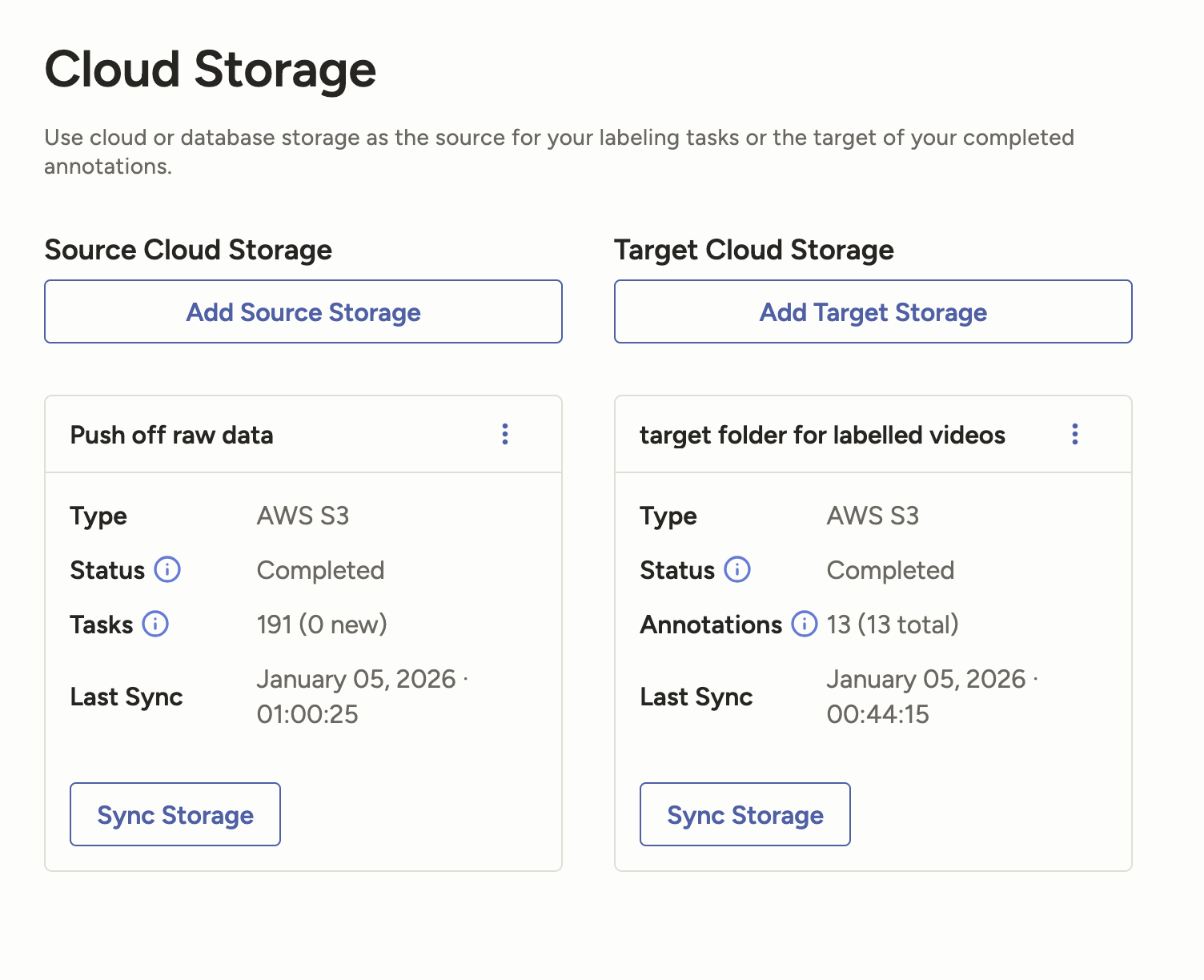Click the target Last Sync time 00:44:15
Image resolution: width=1204 pixels, height=980 pixels.
pyautogui.click(x=877, y=714)
